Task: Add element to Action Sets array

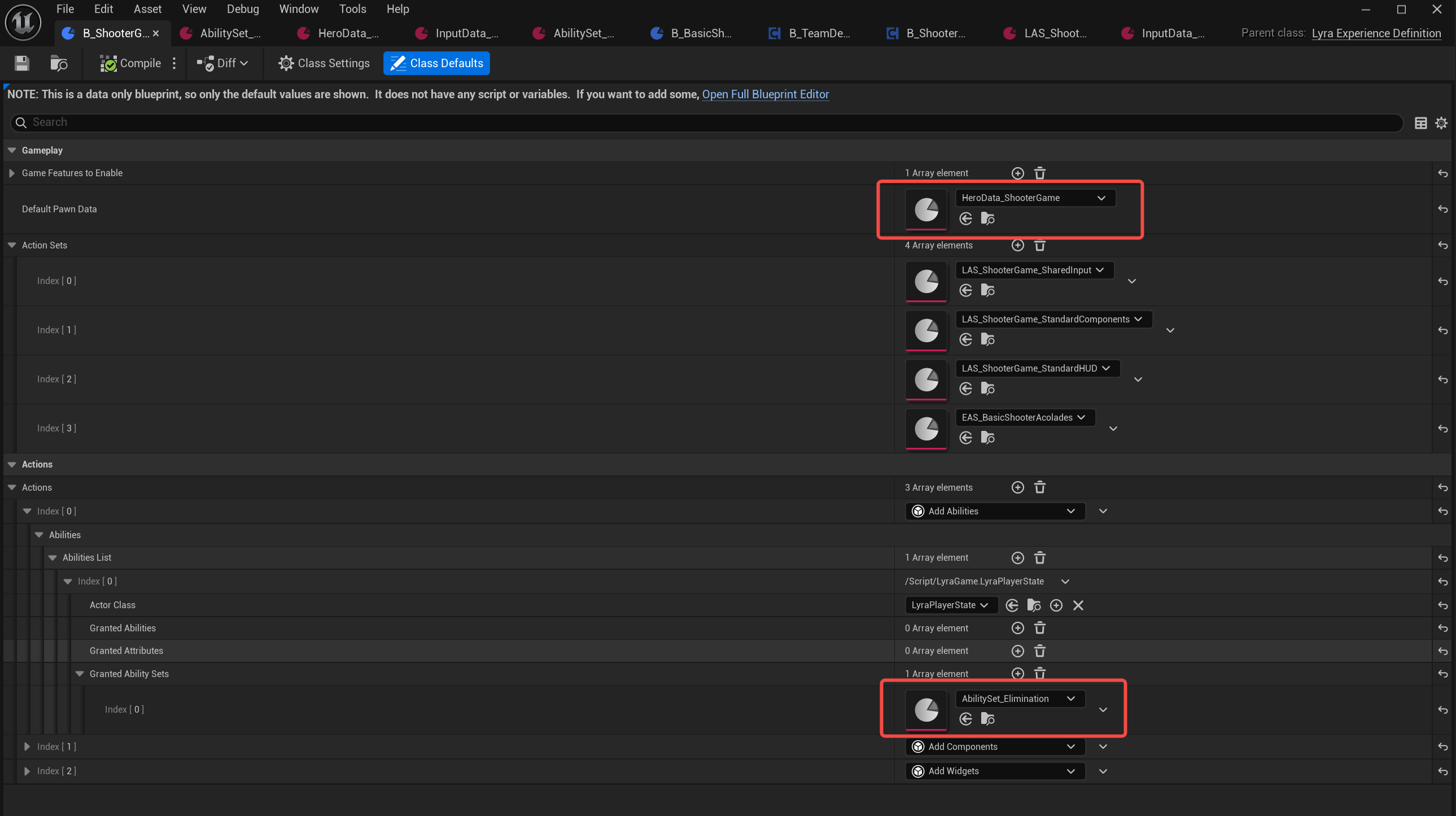Action: [1017, 246]
